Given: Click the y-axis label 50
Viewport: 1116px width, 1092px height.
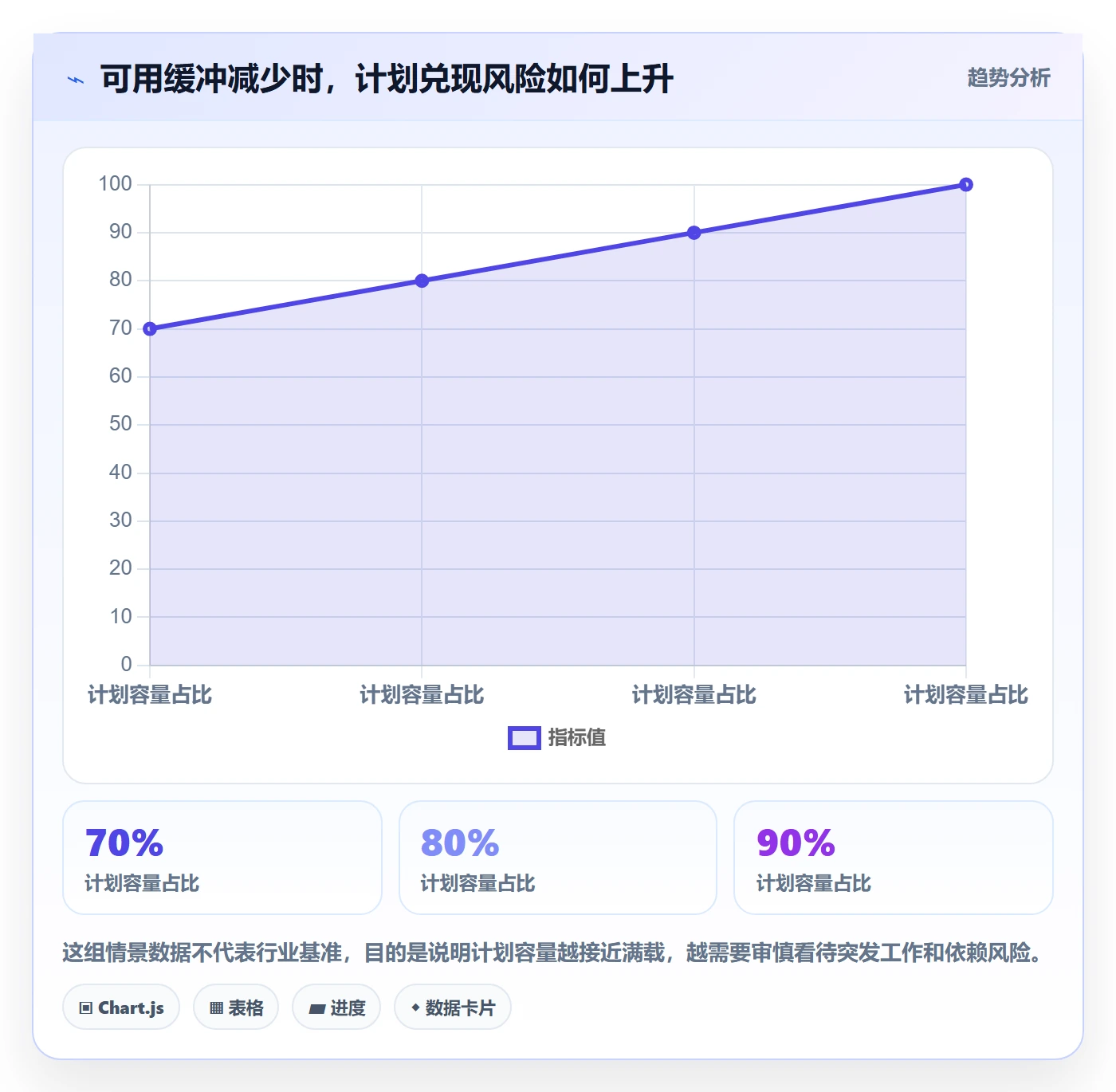Looking at the screenshot, I should (120, 423).
